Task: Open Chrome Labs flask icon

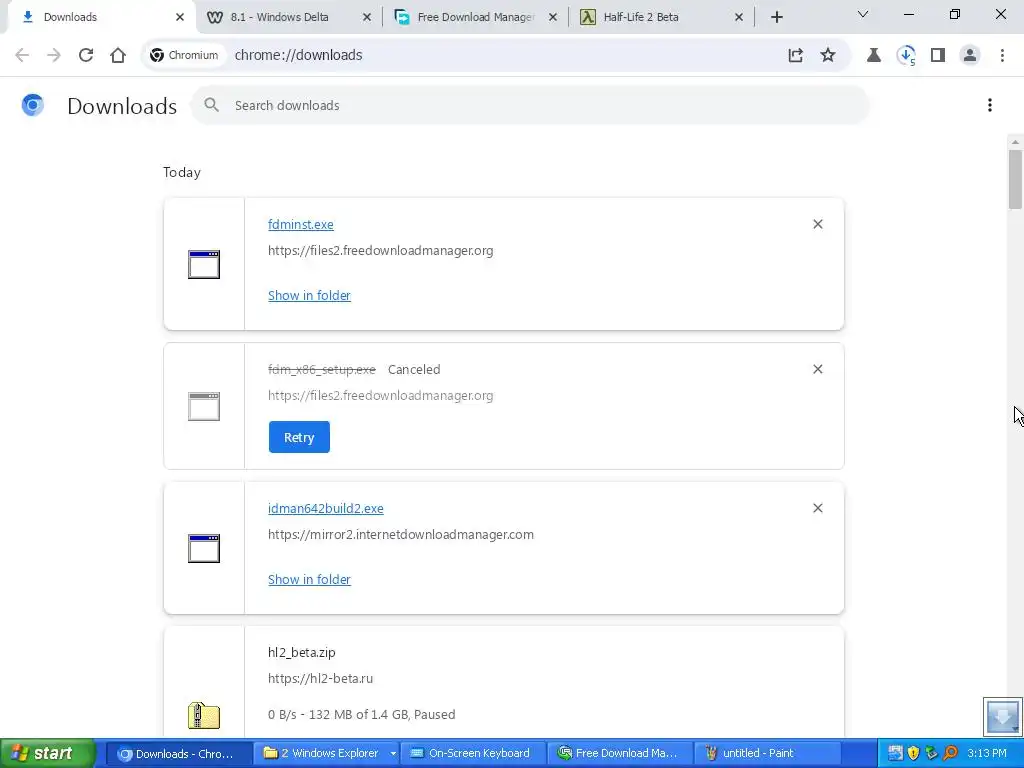Action: (873, 55)
